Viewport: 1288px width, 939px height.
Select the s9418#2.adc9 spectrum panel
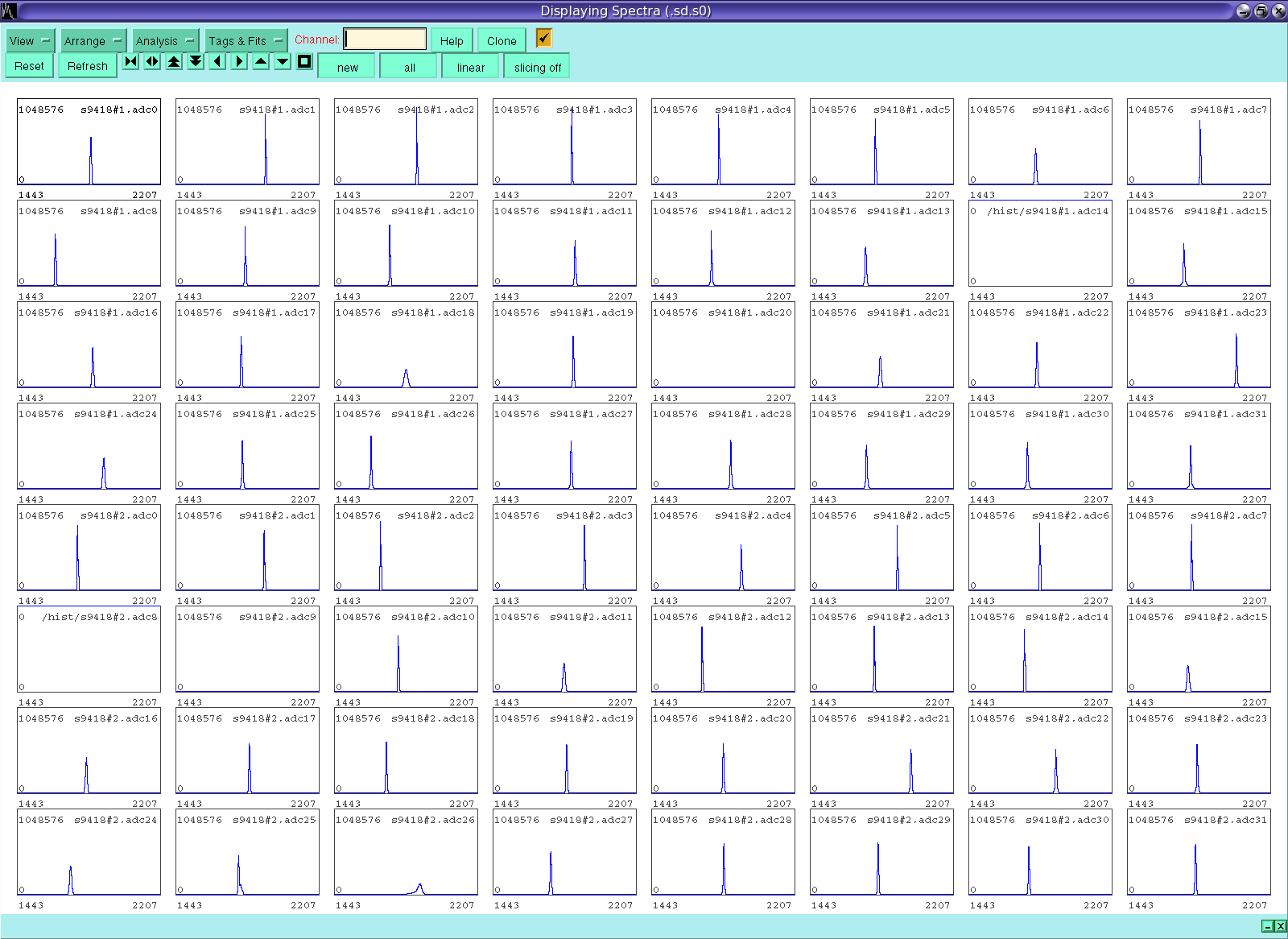pos(247,649)
